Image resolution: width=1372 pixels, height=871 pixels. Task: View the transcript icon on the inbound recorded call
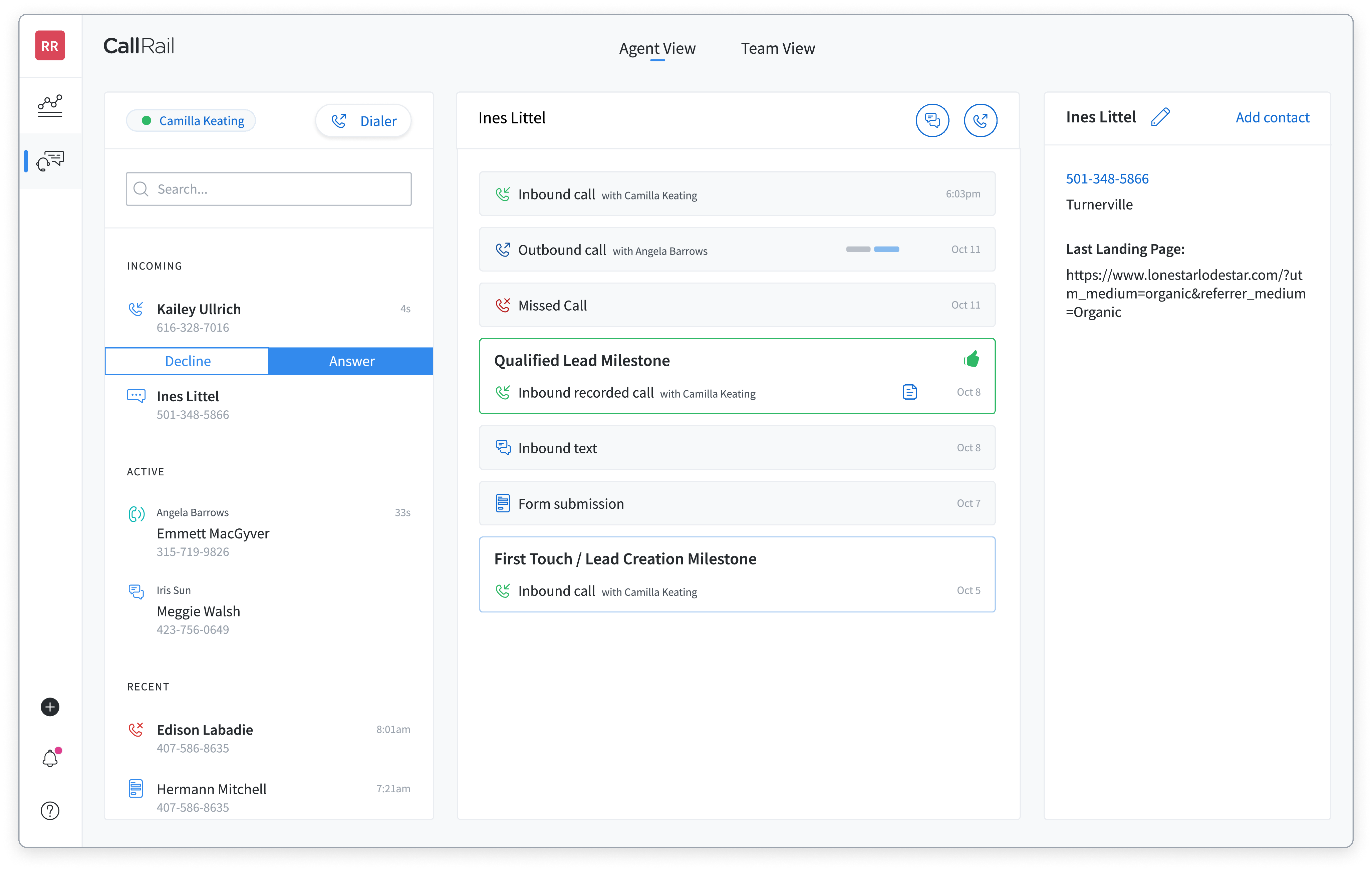click(x=909, y=392)
